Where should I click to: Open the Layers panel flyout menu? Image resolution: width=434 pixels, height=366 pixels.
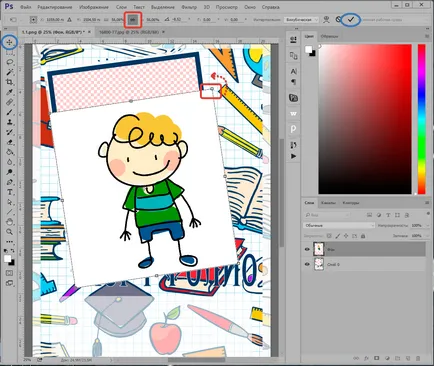click(427, 203)
